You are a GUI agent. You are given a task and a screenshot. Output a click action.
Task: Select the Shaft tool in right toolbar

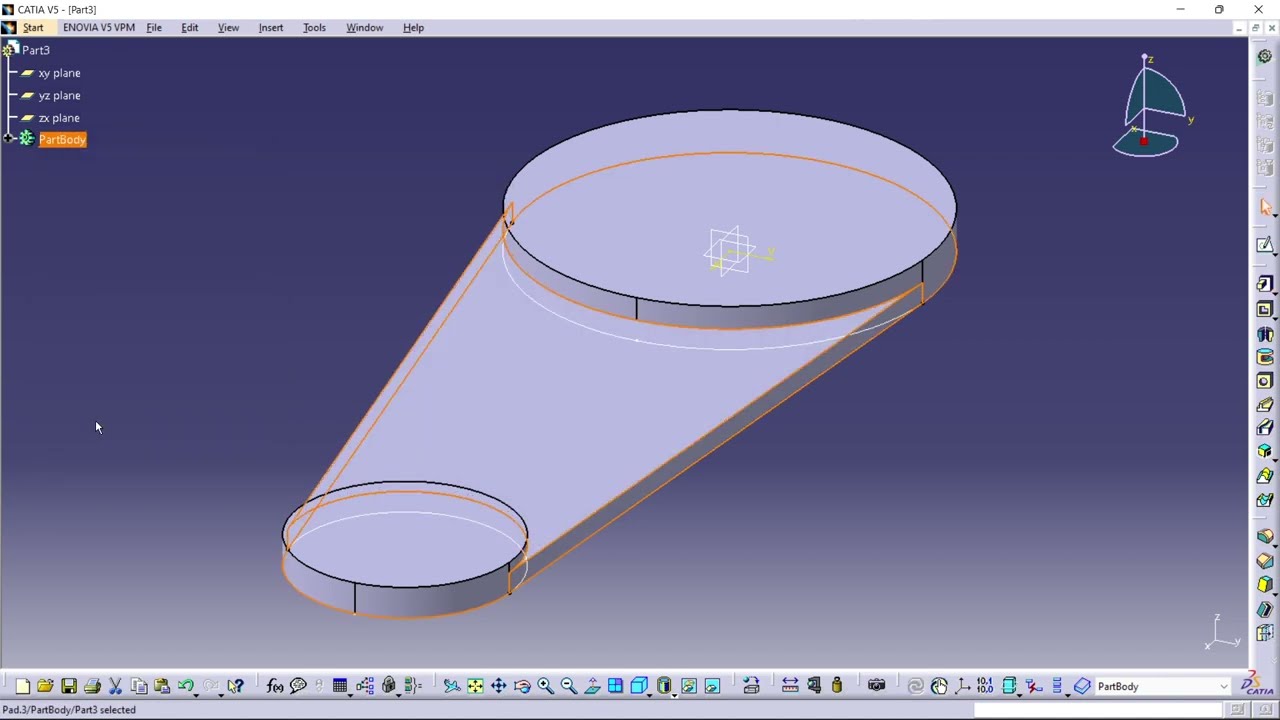pos(1265,334)
